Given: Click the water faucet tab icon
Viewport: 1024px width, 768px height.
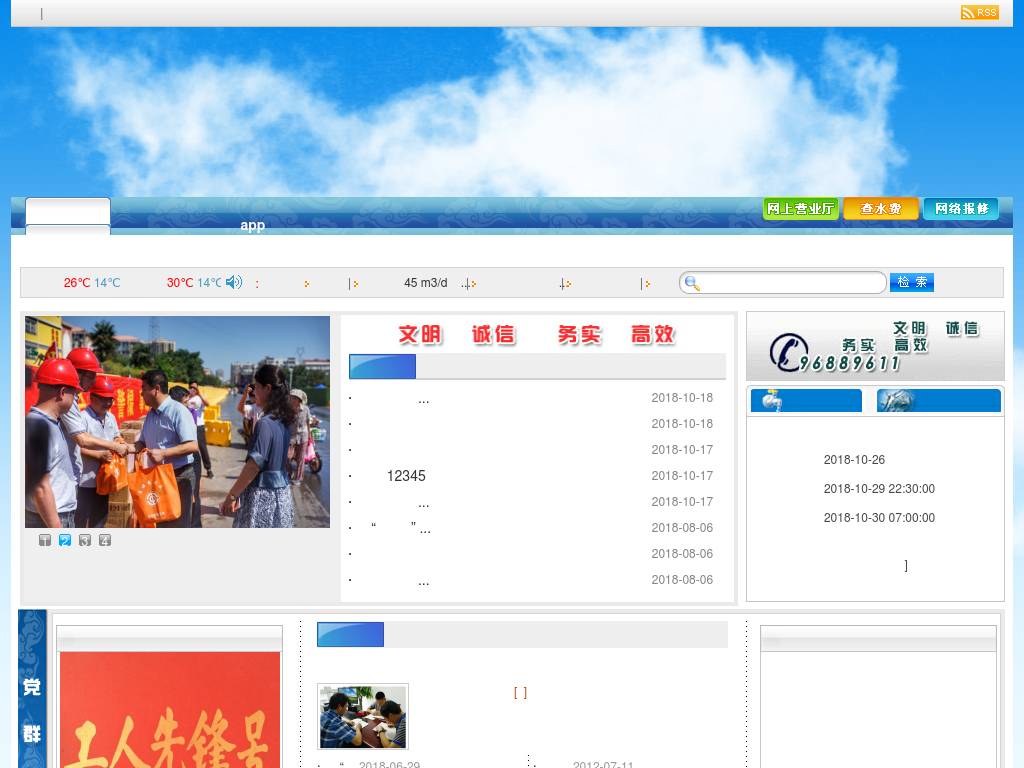Looking at the screenshot, I should point(771,401).
